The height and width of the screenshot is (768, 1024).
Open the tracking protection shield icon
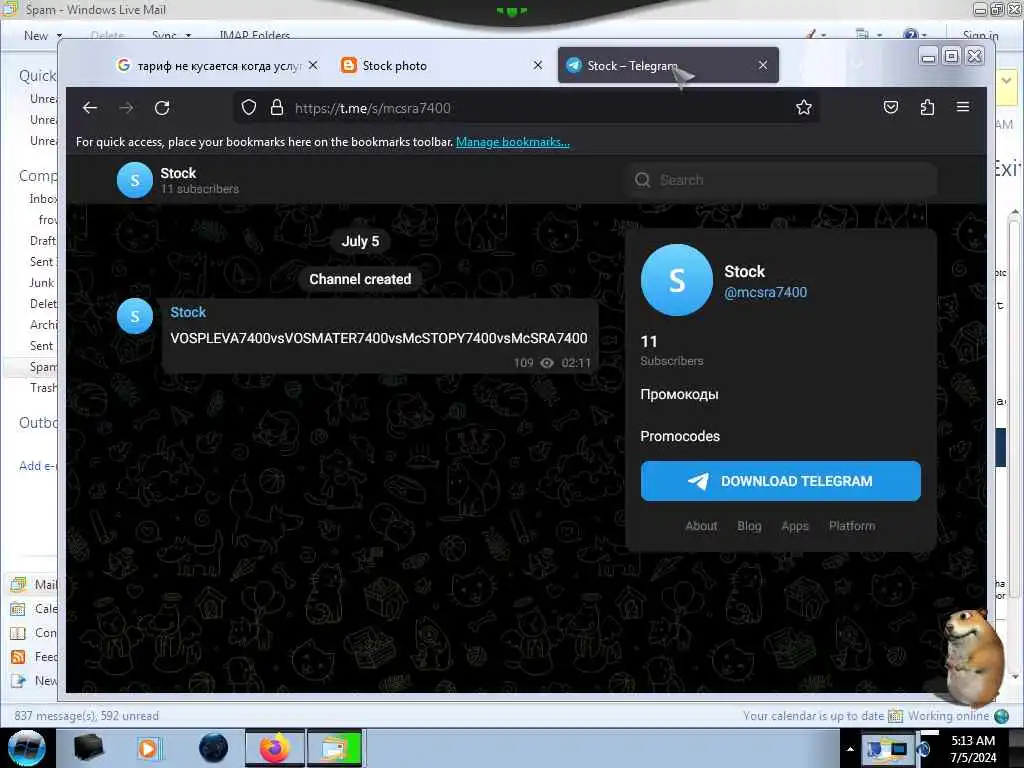pyautogui.click(x=249, y=108)
